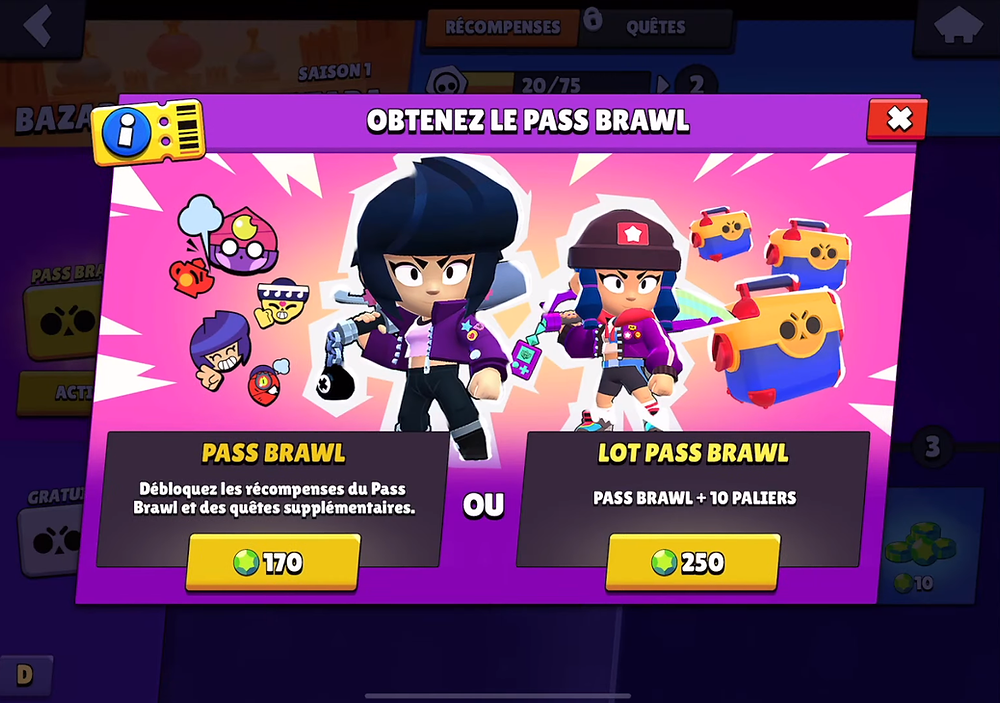Select the big Mega Box icon
The image size is (1000, 703).
[x=777, y=341]
